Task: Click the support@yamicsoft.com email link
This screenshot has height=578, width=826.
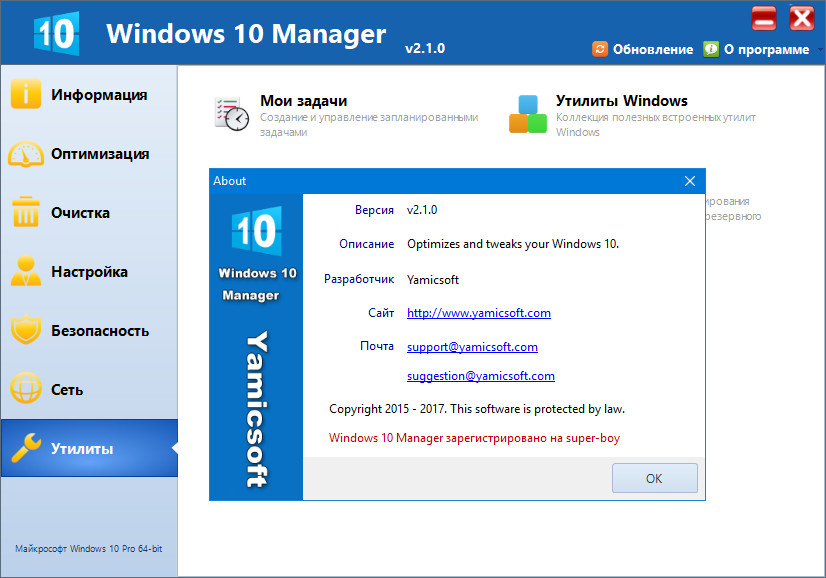Action: click(x=471, y=346)
